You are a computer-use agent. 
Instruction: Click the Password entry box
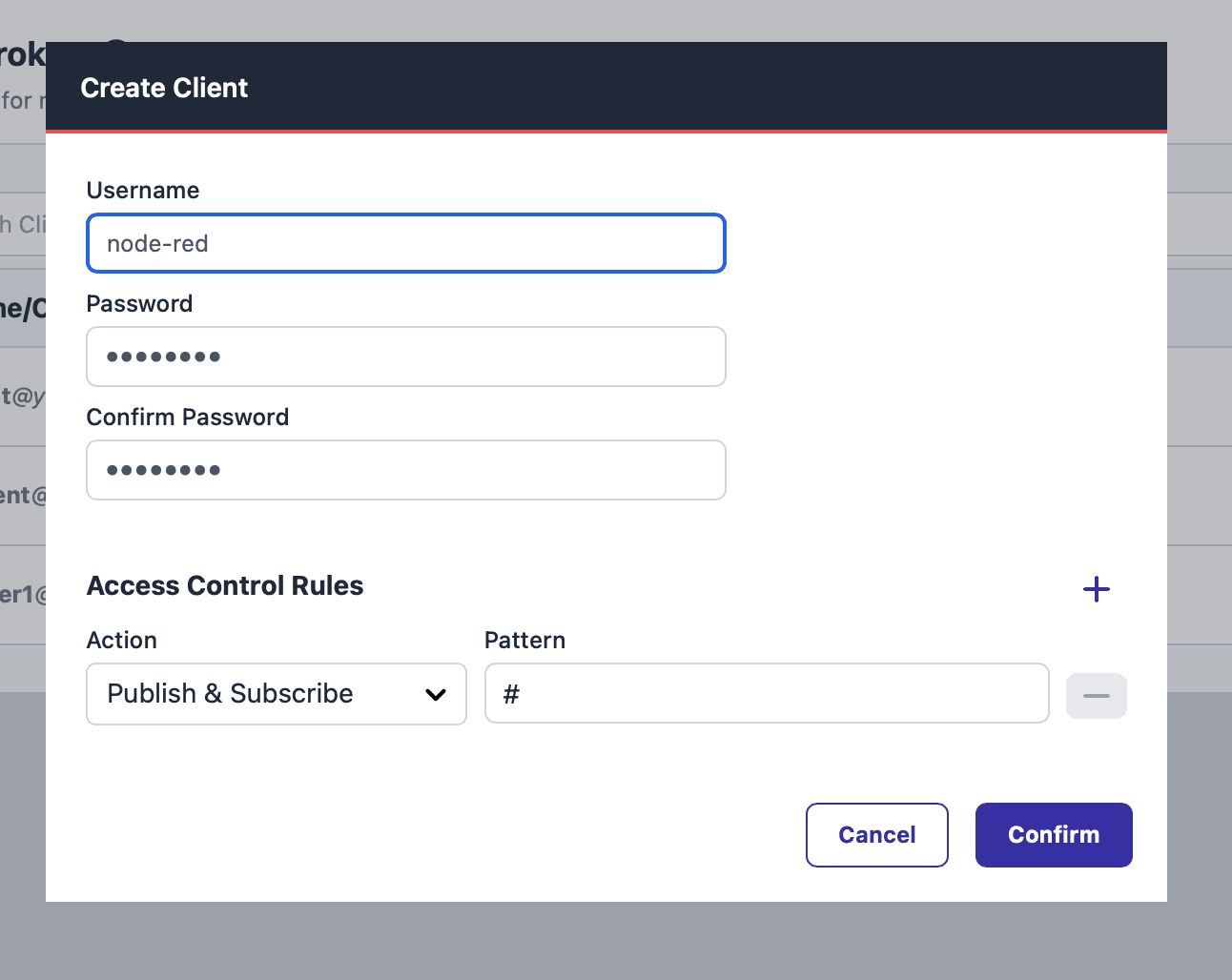coord(405,357)
